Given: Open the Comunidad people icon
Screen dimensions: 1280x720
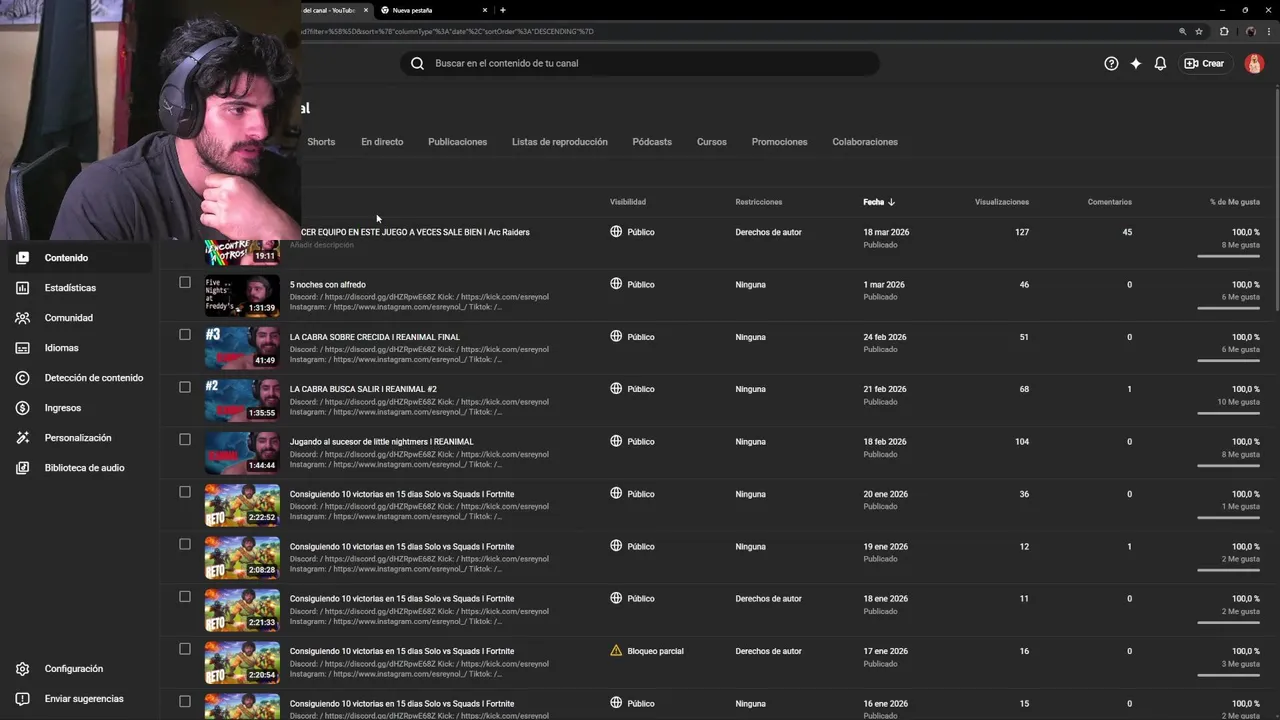Looking at the screenshot, I should click(x=22, y=318).
